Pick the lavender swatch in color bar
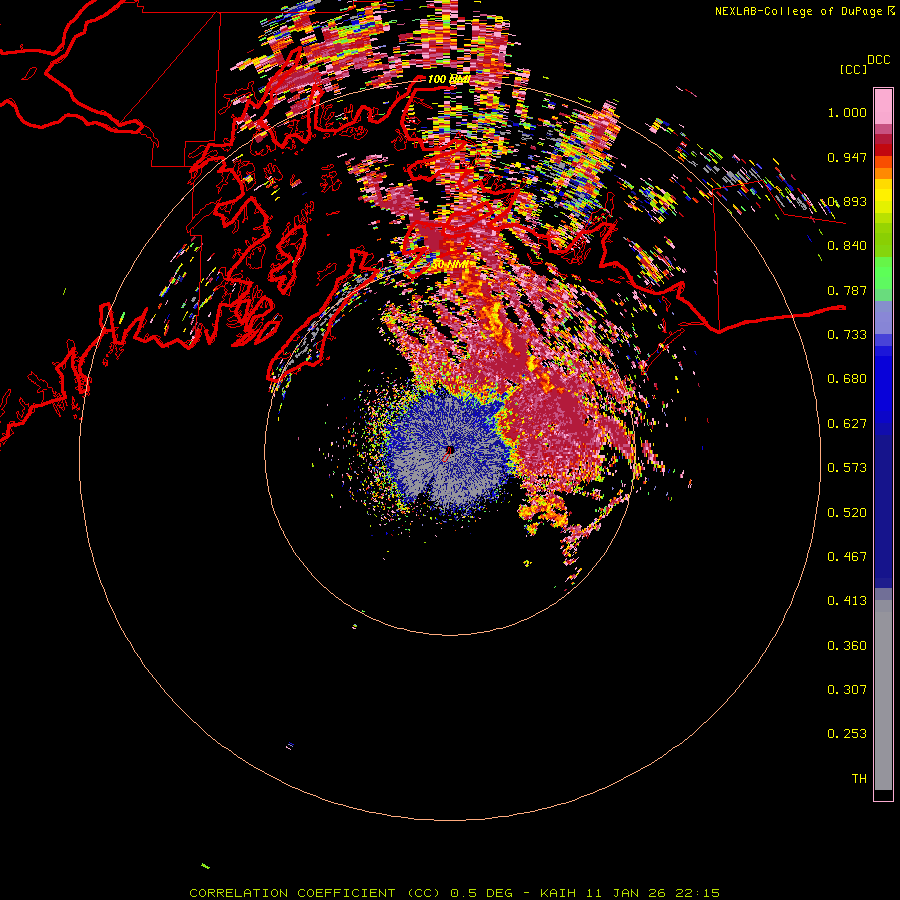This screenshot has width=900, height=900. point(883,317)
